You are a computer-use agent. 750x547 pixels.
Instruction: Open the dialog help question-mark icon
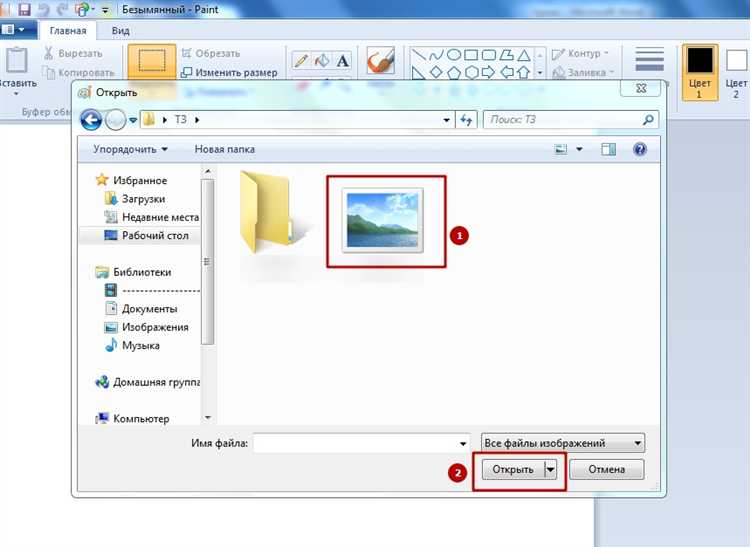(x=640, y=149)
